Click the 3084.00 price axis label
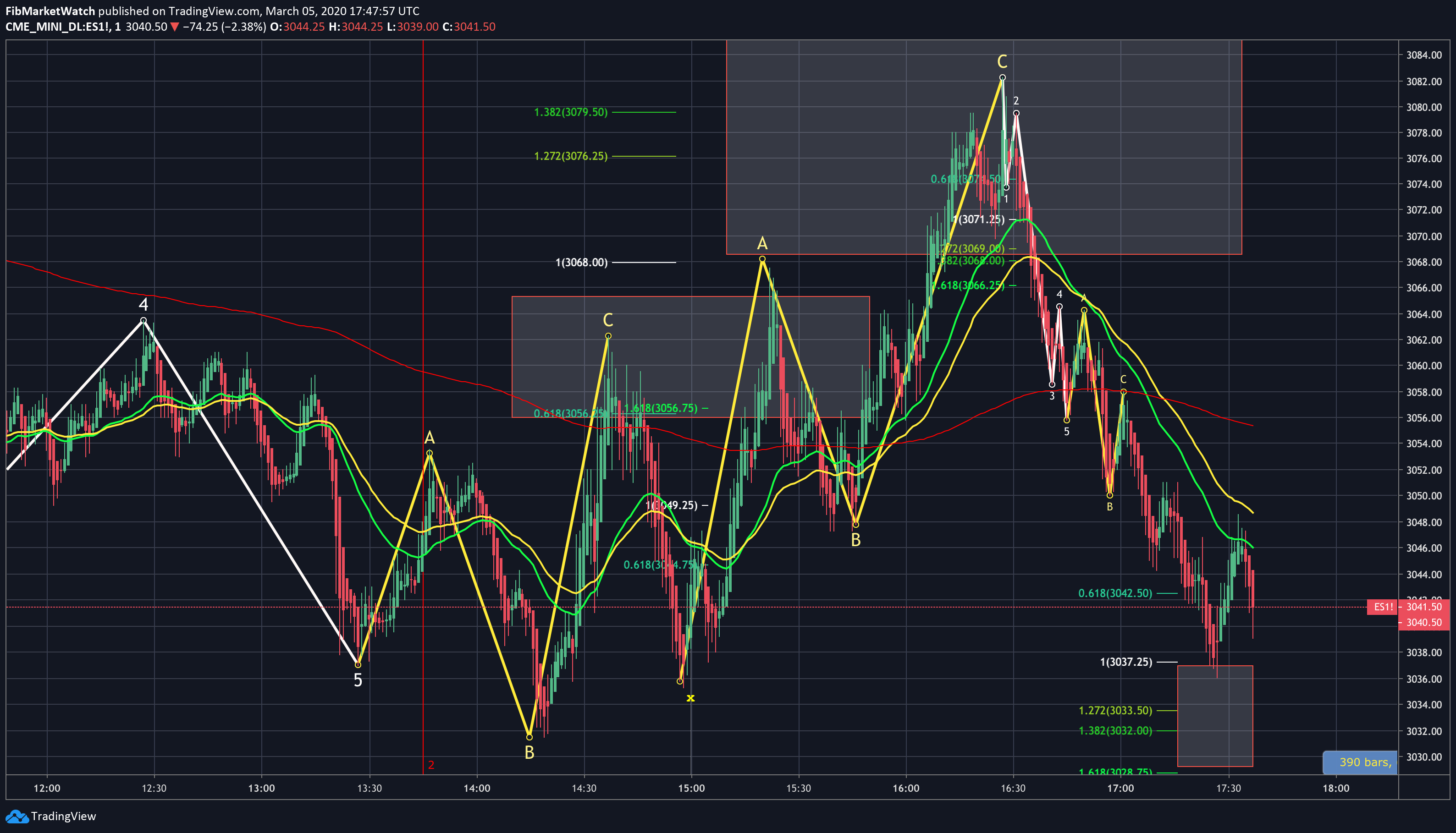 tap(1424, 55)
